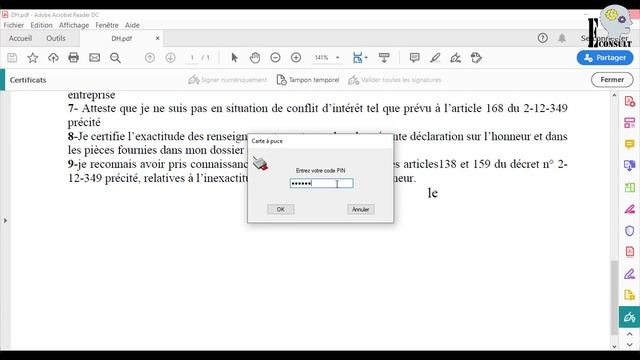The width and height of the screenshot is (640, 360).
Task: Zoom out with minus icon
Action: pos(276,58)
